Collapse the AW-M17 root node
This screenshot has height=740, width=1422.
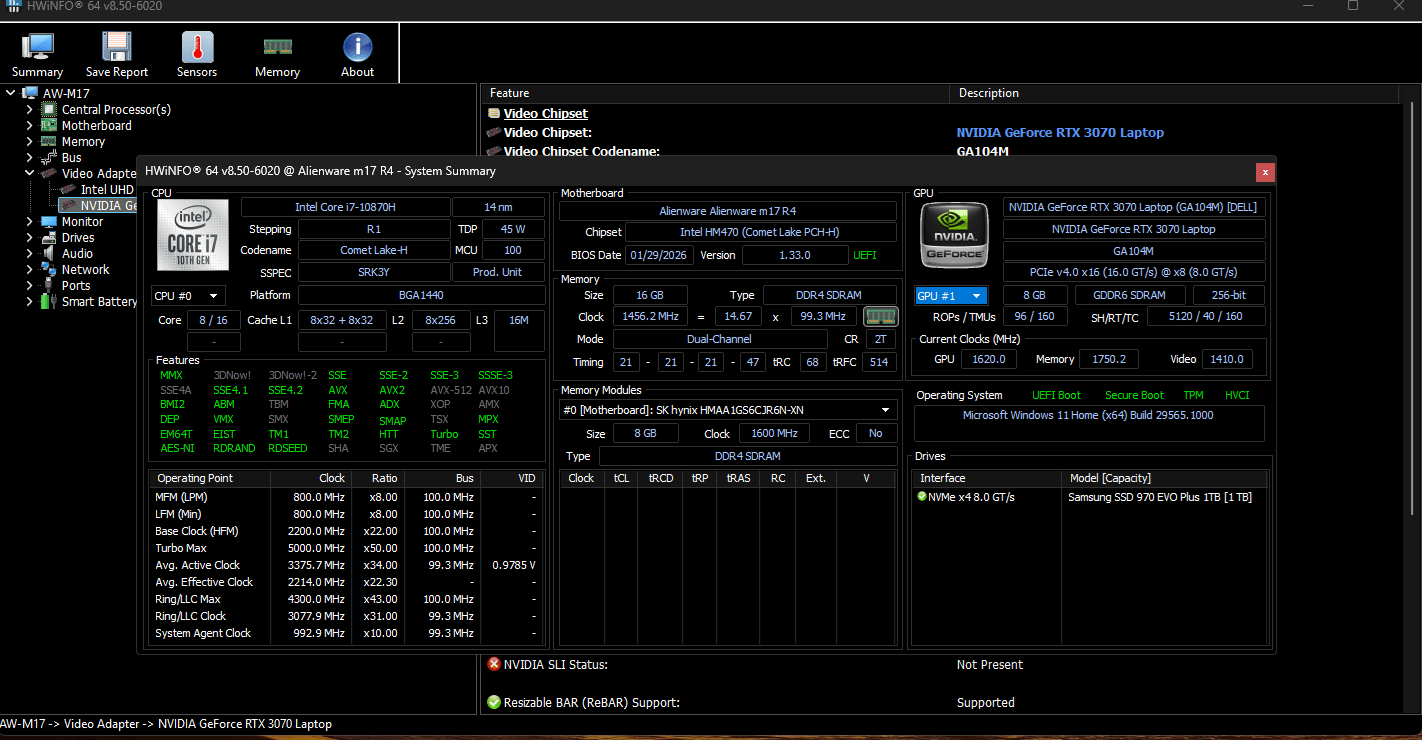(x=11, y=94)
